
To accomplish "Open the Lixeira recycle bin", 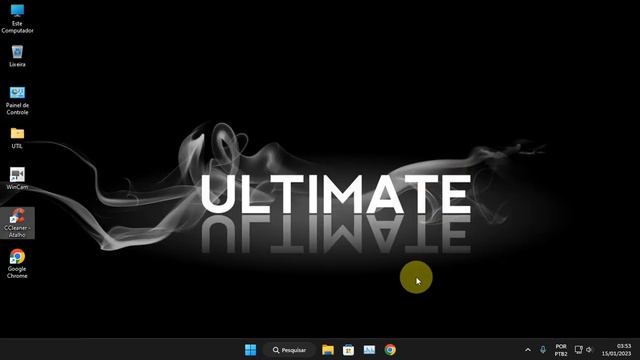I will 17,56.
